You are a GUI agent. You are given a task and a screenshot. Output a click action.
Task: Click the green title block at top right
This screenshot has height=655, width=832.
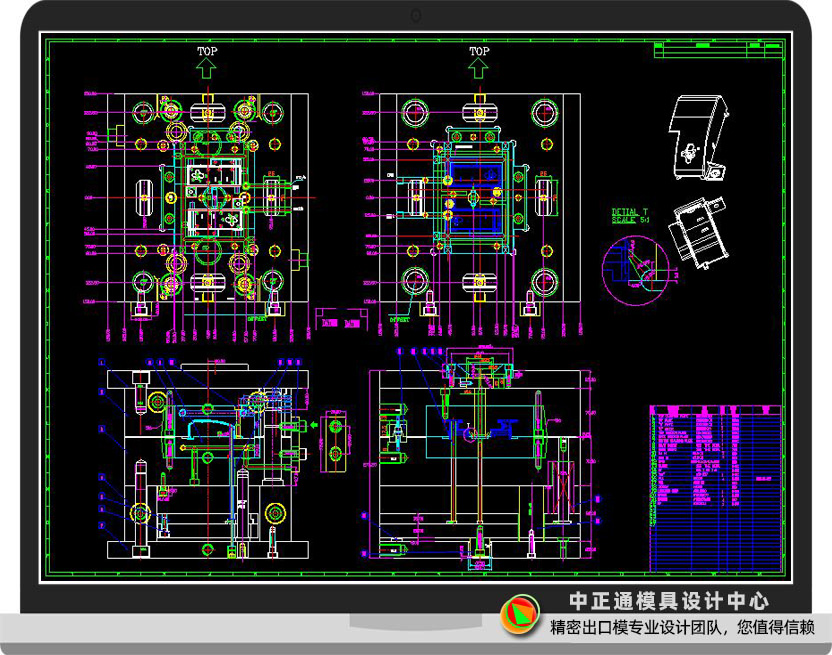pos(718,50)
